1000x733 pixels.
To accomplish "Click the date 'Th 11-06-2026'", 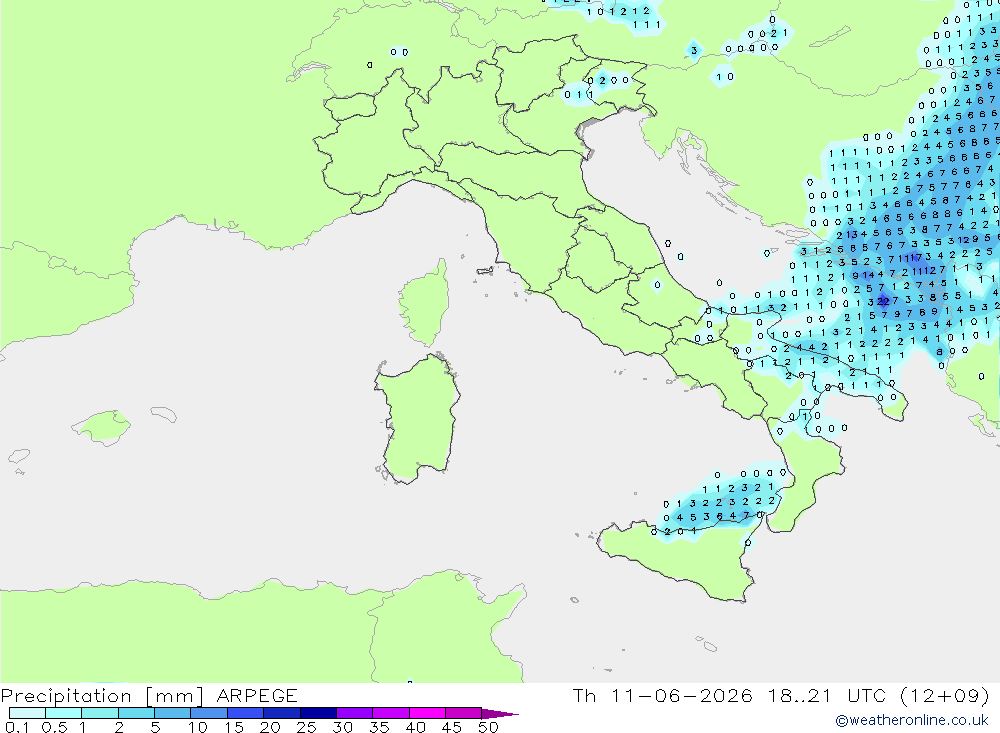I will [663, 695].
